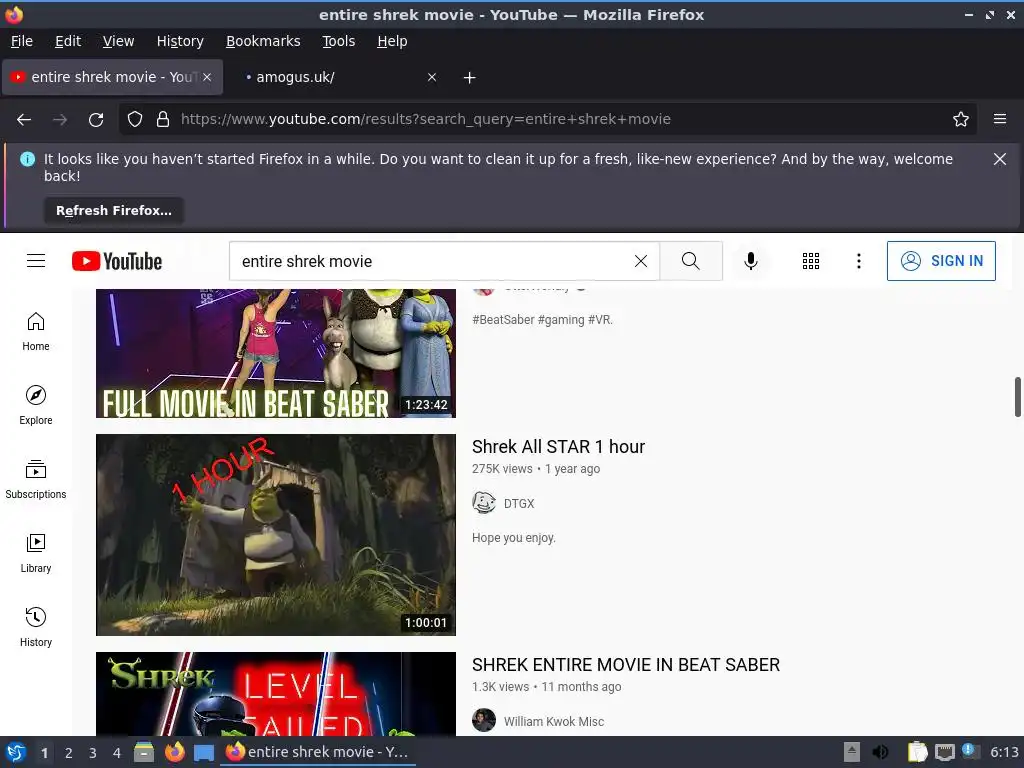Screen dimensions: 1024x768
Task: Click the Firefox address bar URL
Action: click(x=426, y=119)
